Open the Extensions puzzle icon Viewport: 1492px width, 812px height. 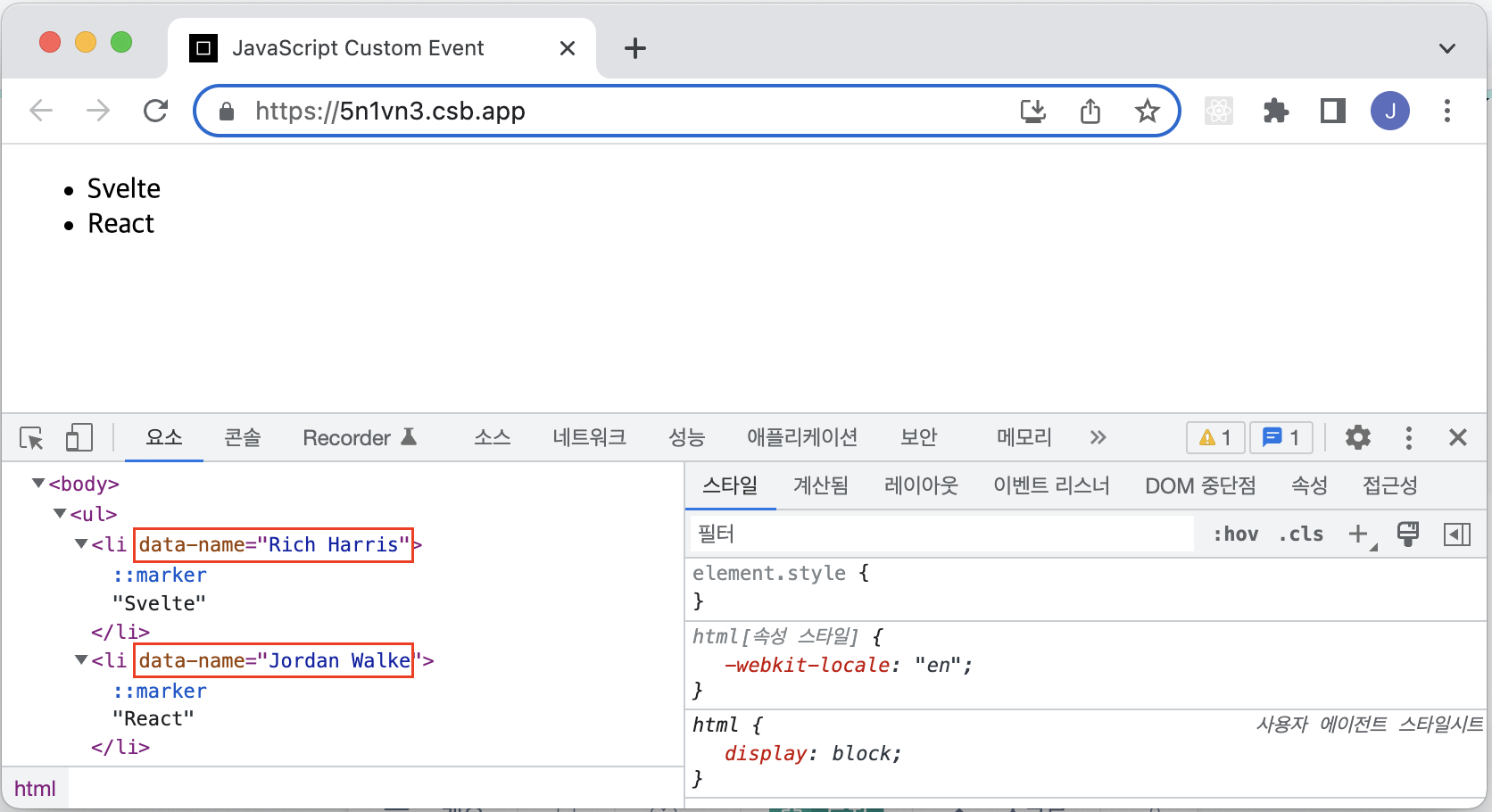(x=1276, y=111)
